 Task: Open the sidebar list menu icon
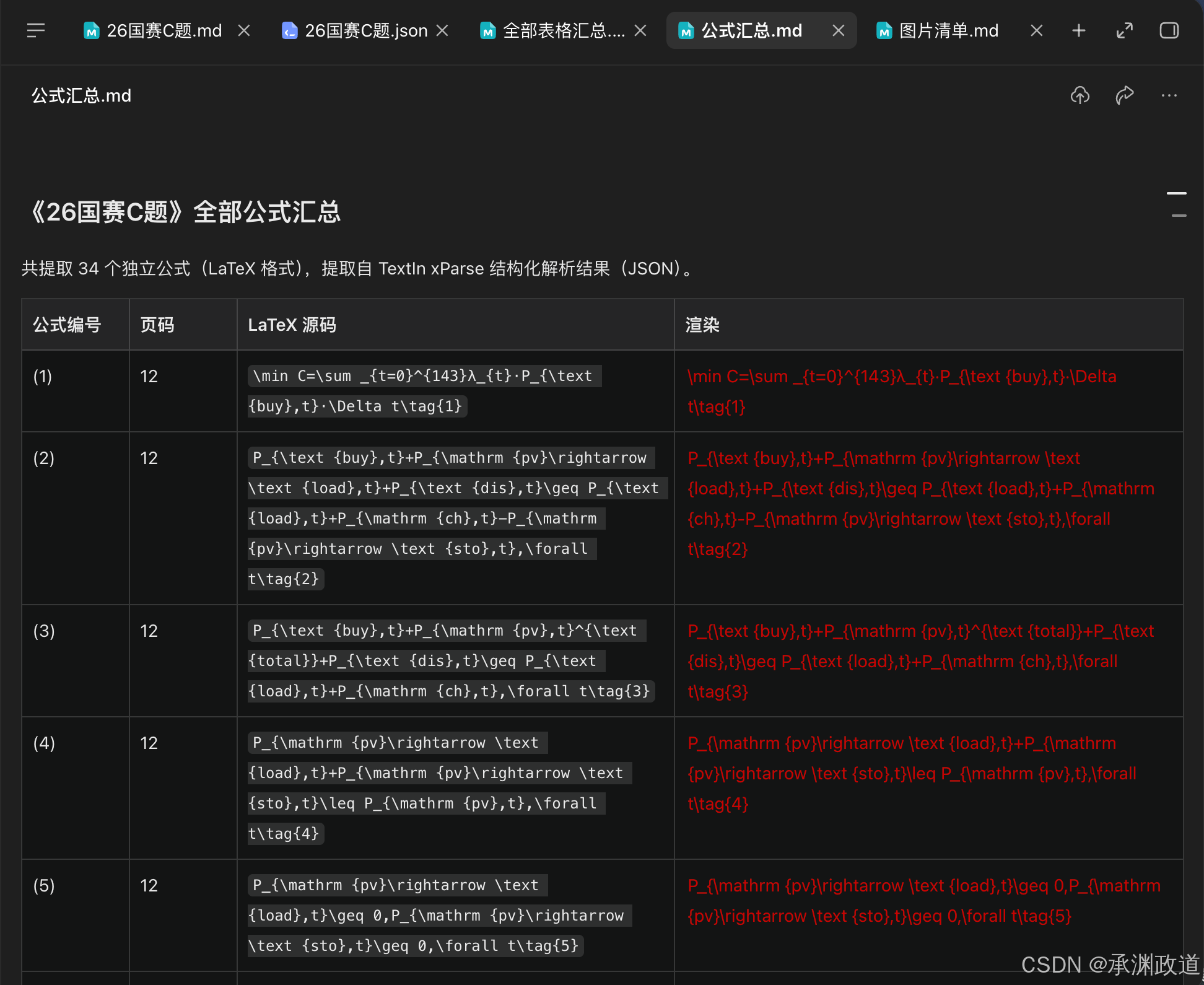point(36,30)
